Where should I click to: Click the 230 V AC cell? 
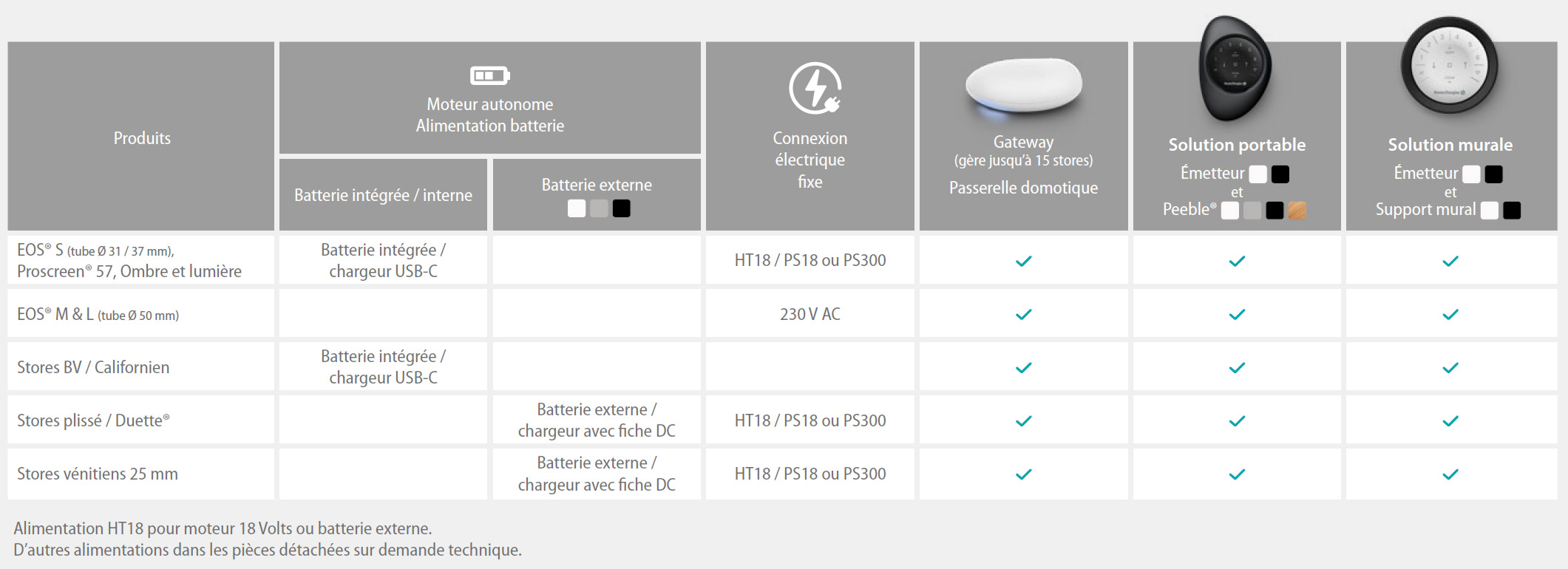coord(810,314)
